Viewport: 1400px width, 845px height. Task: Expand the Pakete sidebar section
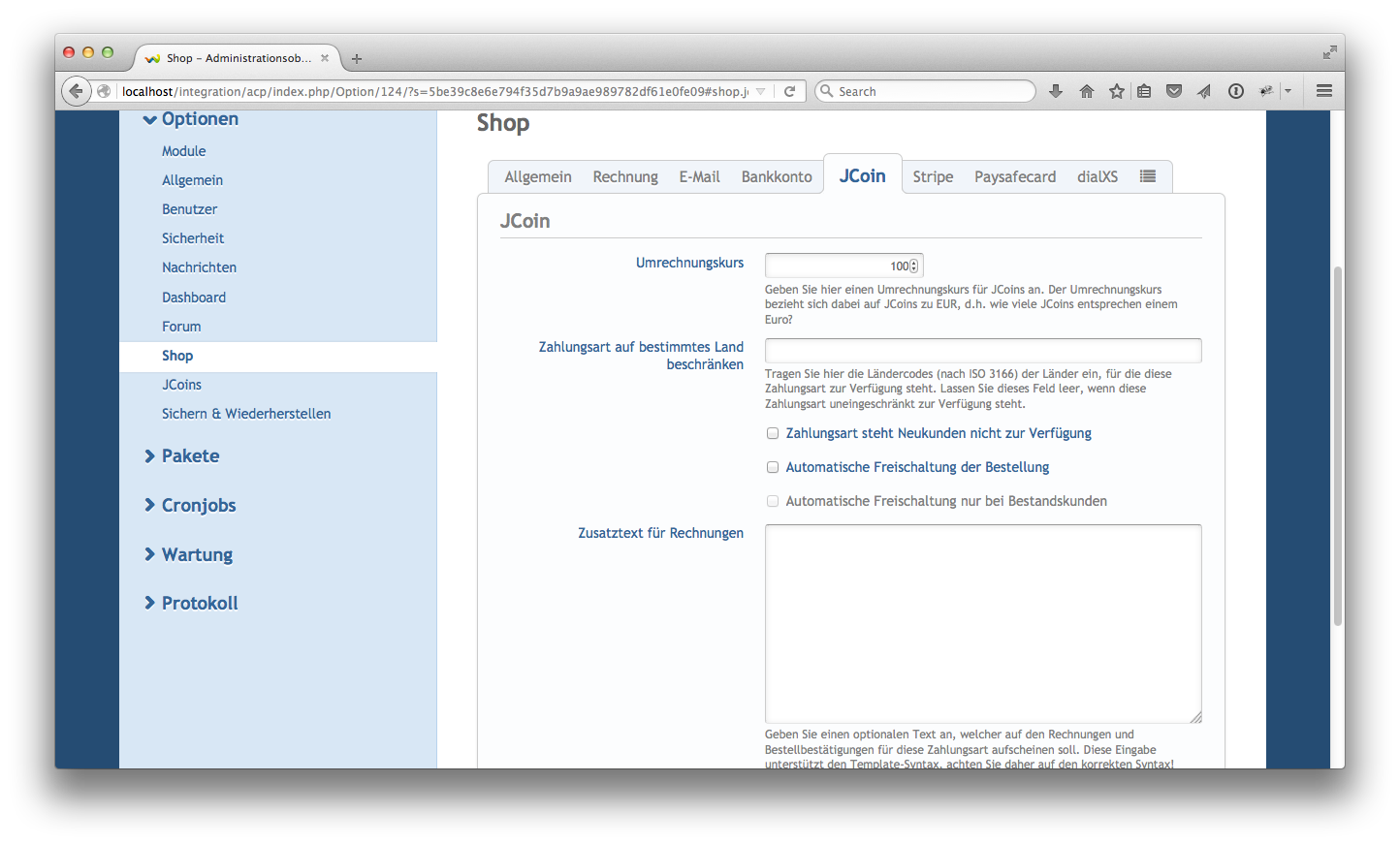tap(189, 455)
